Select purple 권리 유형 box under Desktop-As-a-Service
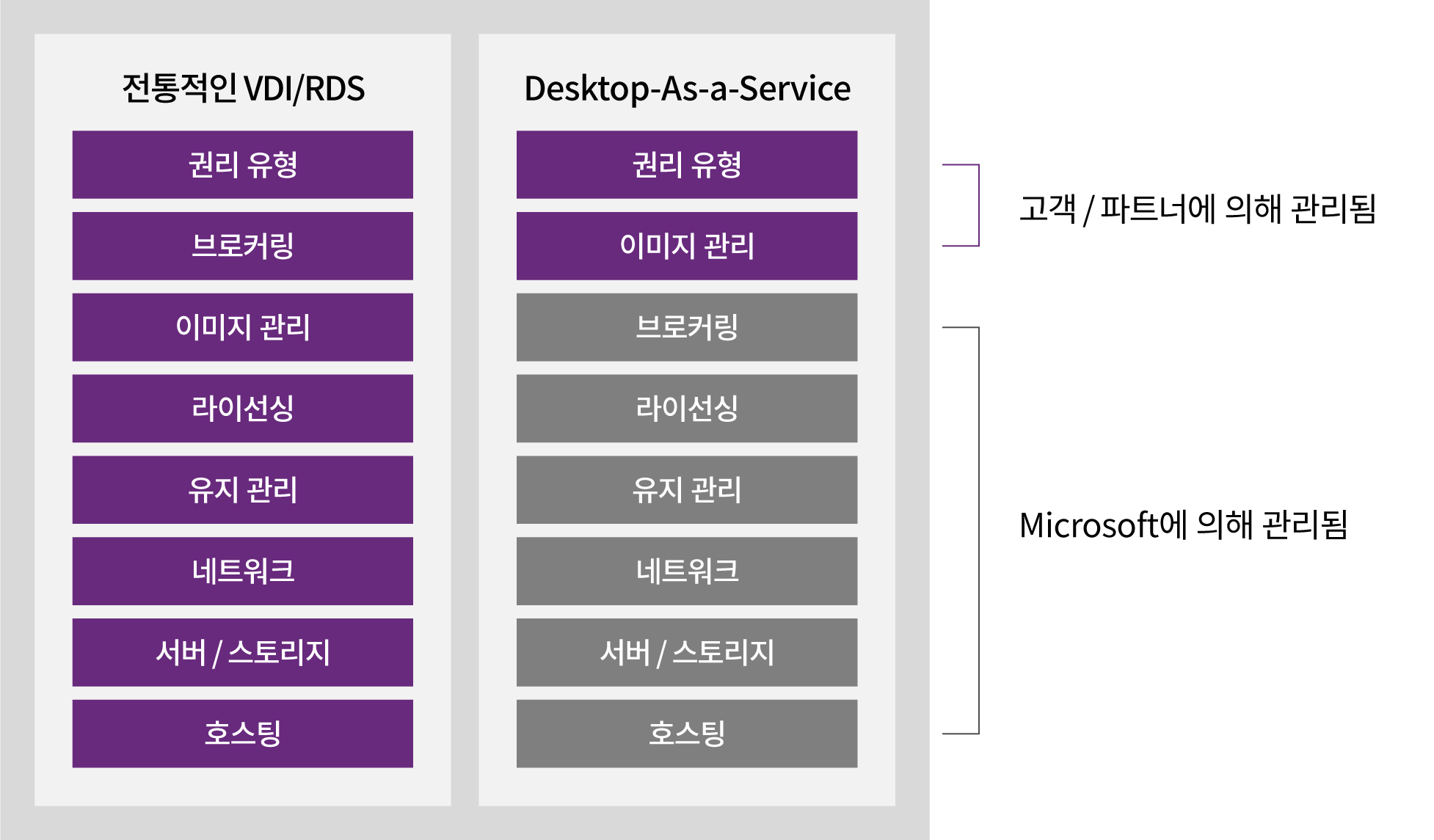 tap(687, 164)
